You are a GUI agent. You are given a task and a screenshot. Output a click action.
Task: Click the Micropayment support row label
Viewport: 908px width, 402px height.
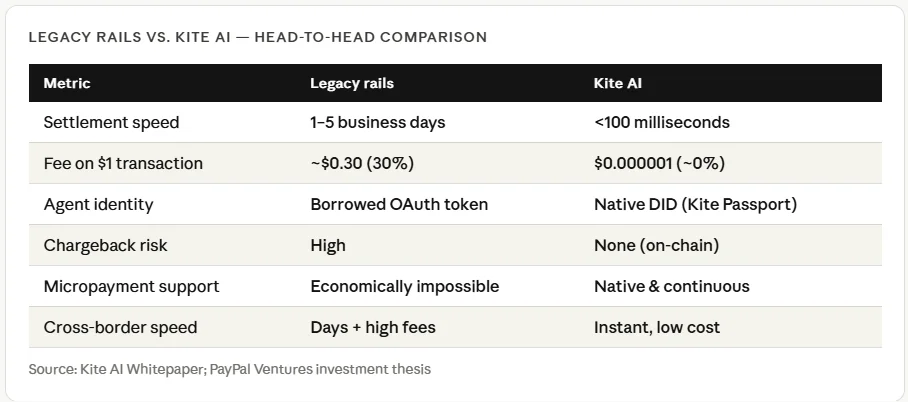[x=131, y=286]
